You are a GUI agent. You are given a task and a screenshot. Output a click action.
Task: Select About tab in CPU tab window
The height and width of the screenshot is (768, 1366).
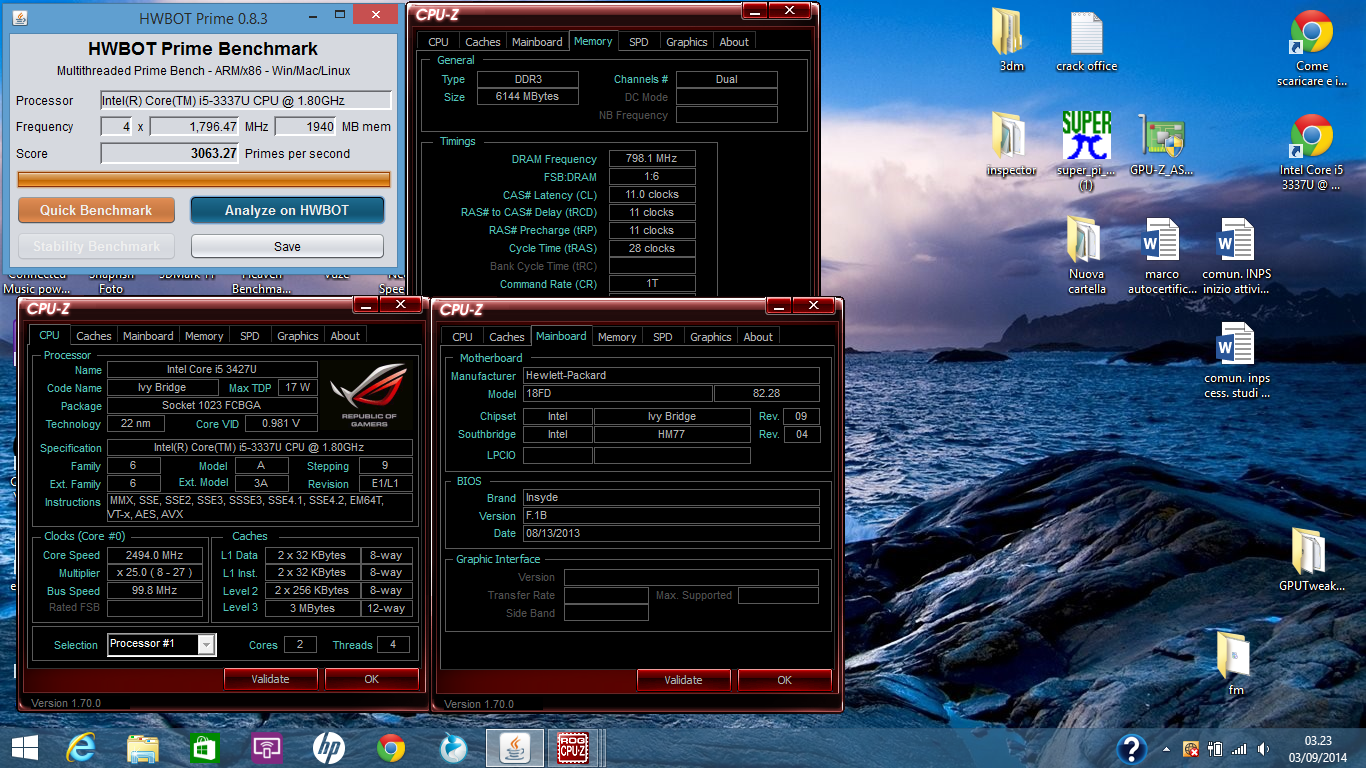click(x=345, y=336)
